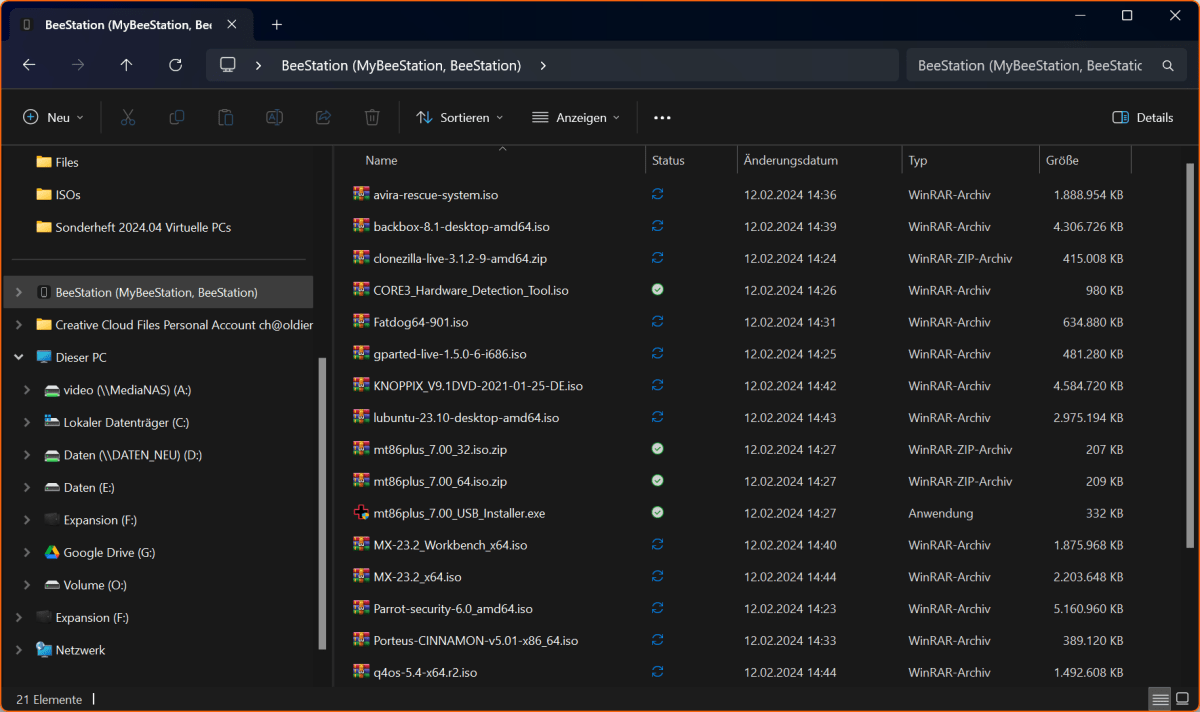This screenshot has width=1200, height=712.
Task: Select the BeeStation window tab
Action: tap(131, 24)
